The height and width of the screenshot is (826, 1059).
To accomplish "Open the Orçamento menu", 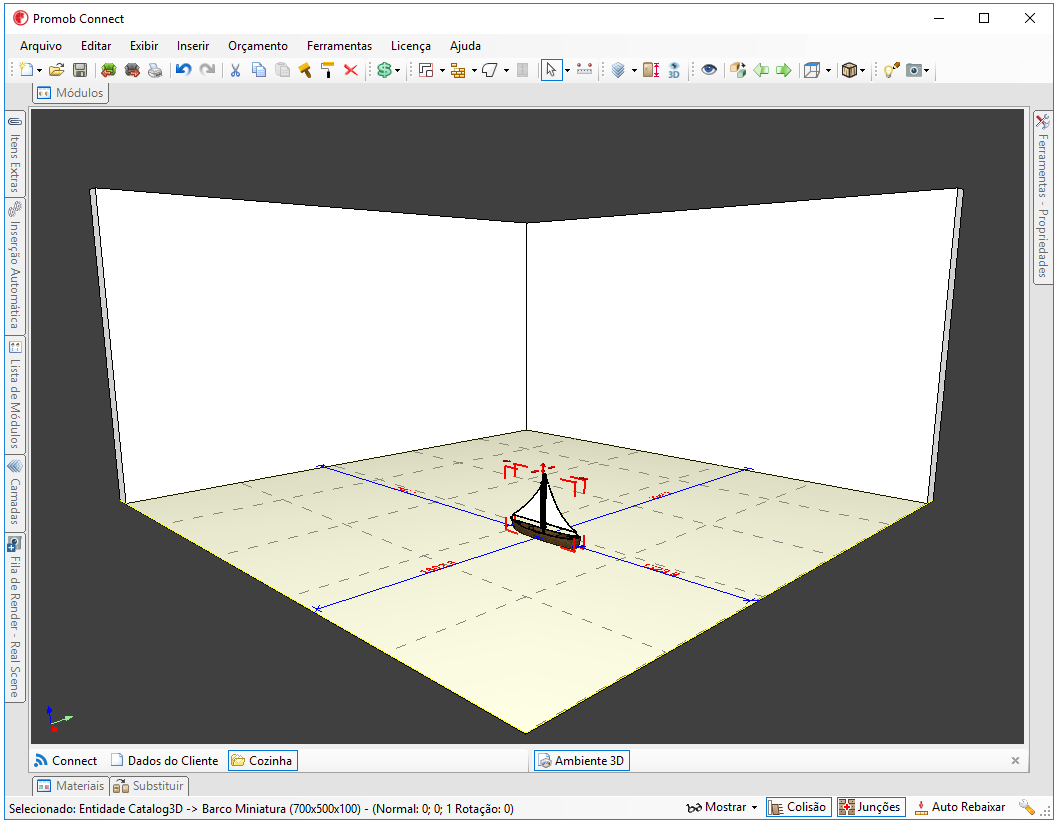I will coord(258,46).
